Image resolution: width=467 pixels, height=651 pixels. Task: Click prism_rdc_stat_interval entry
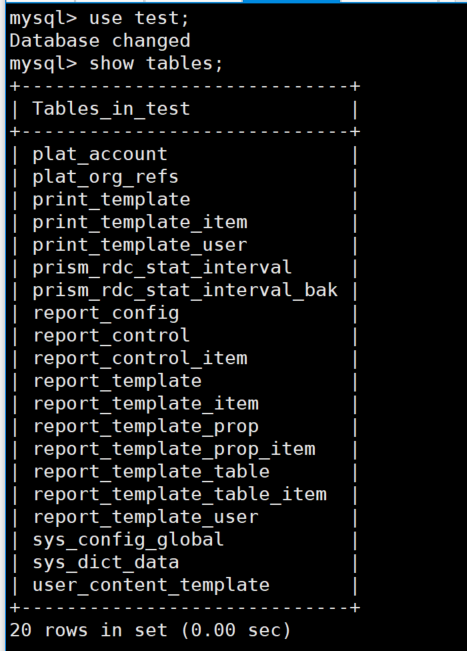point(162,267)
